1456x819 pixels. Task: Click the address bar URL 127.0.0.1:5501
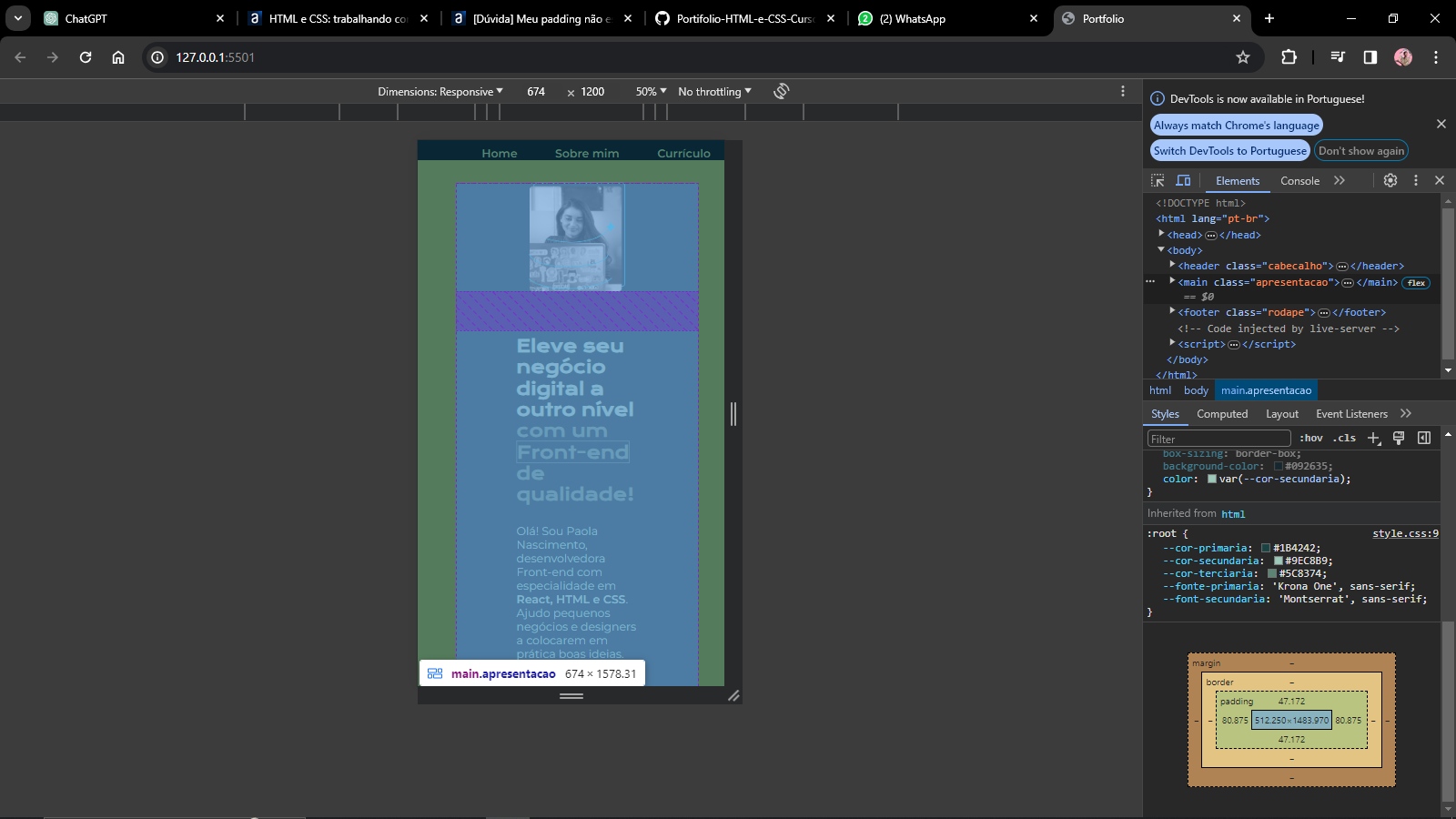(215, 57)
